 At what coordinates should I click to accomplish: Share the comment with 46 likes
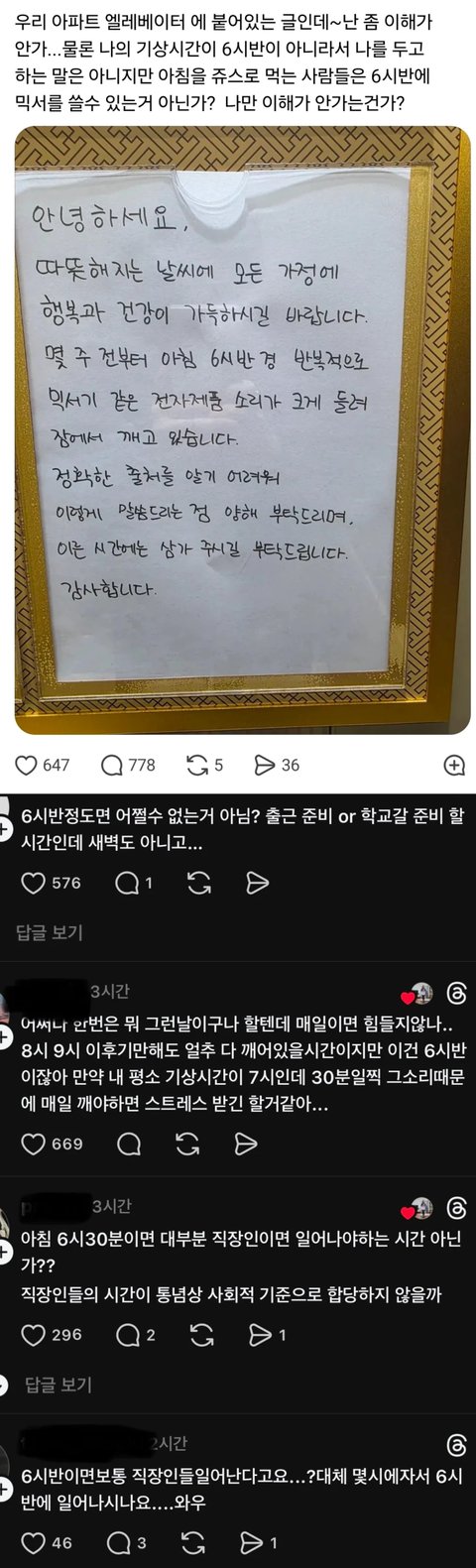[x=252, y=1543]
